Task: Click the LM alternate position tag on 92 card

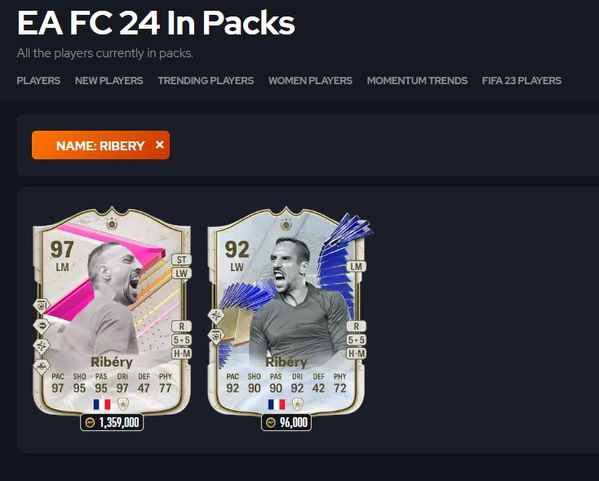Action: click(356, 266)
